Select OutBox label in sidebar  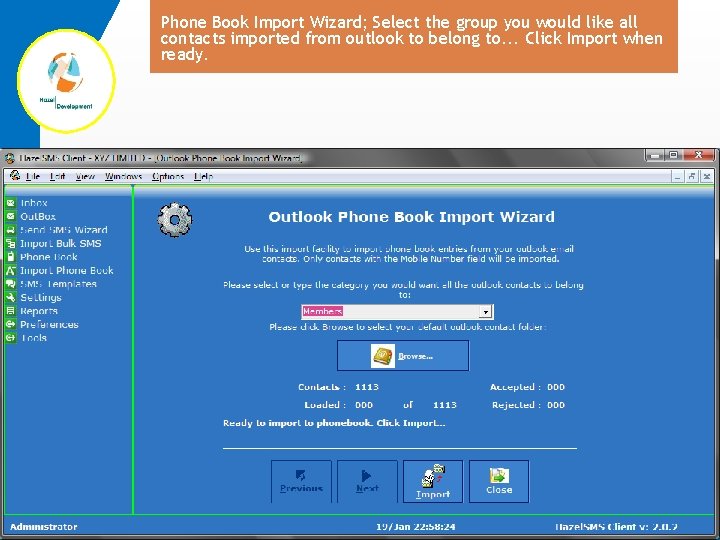[38, 216]
